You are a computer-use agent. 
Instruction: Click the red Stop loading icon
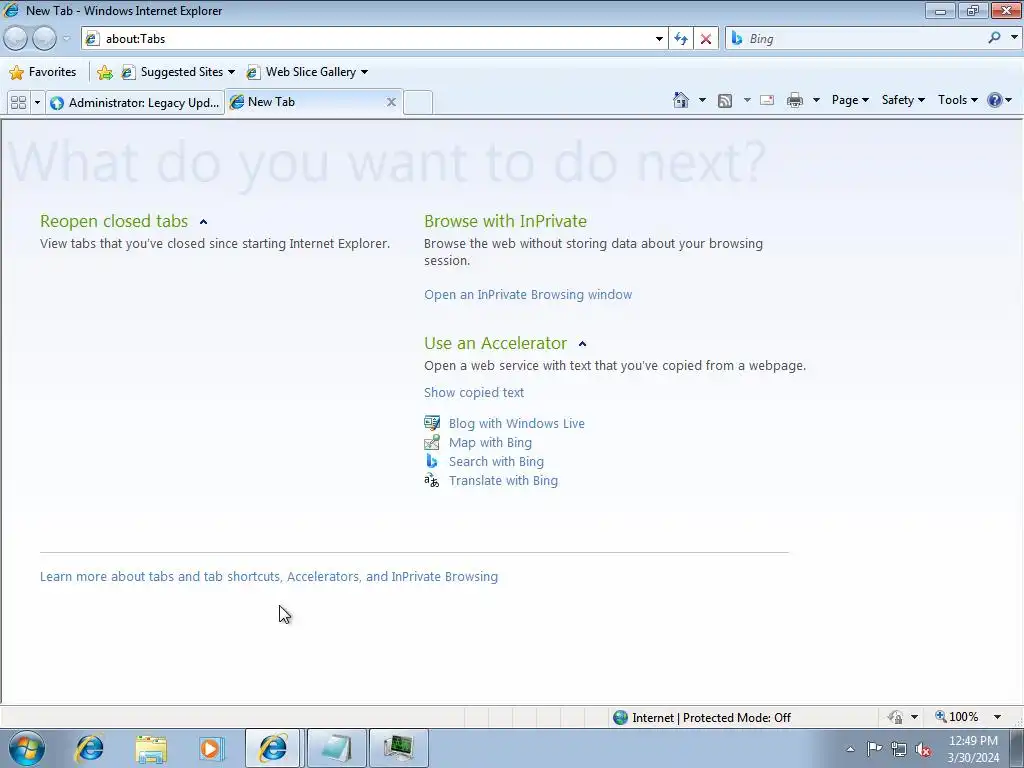[x=706, y=39]
